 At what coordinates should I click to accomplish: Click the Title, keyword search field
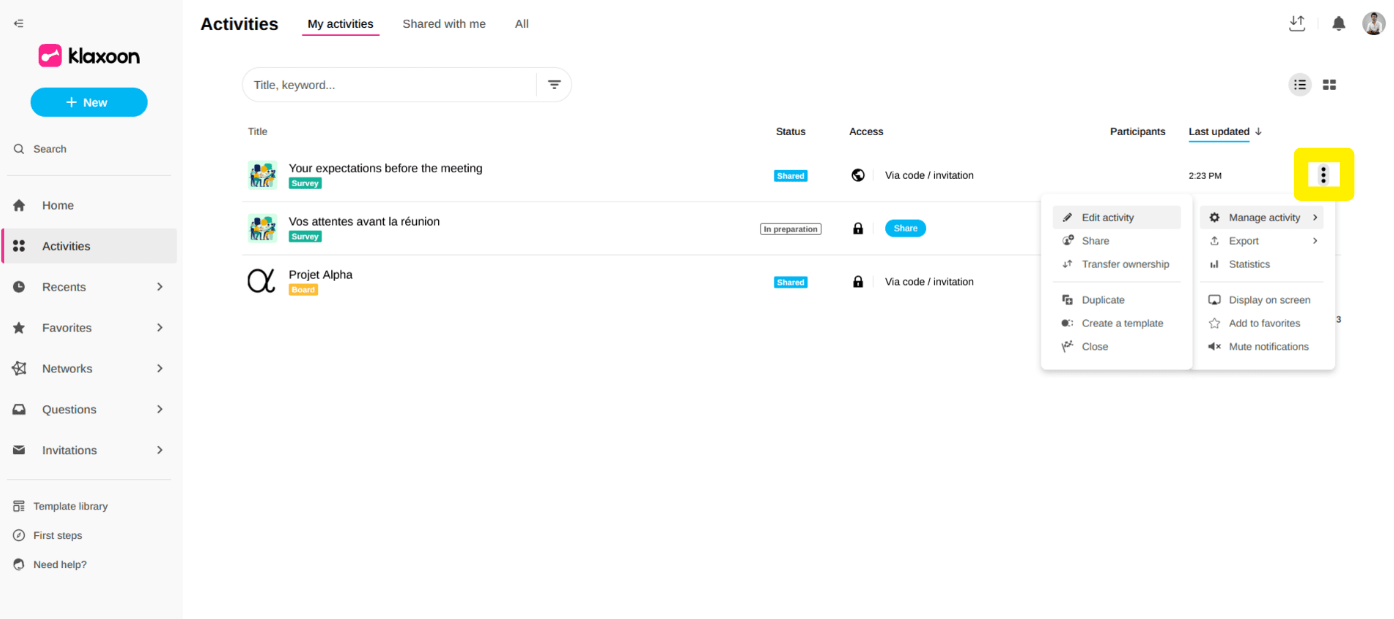coord(390,85)
